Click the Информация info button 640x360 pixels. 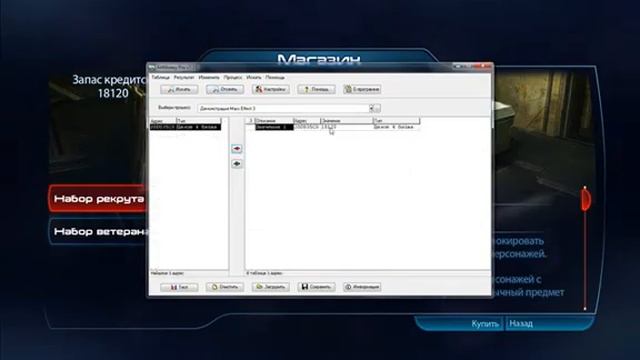pos(362,287)
